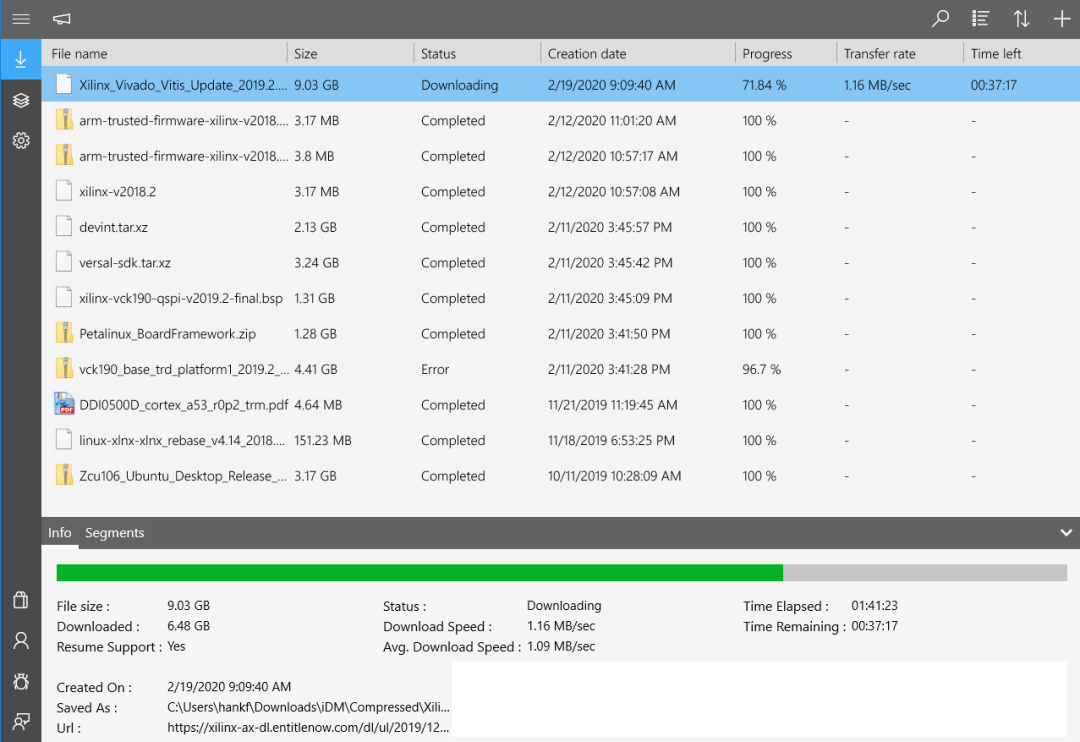Open the user account icon
Viewport: 1080px width, 742px height.
coord(21,641)
